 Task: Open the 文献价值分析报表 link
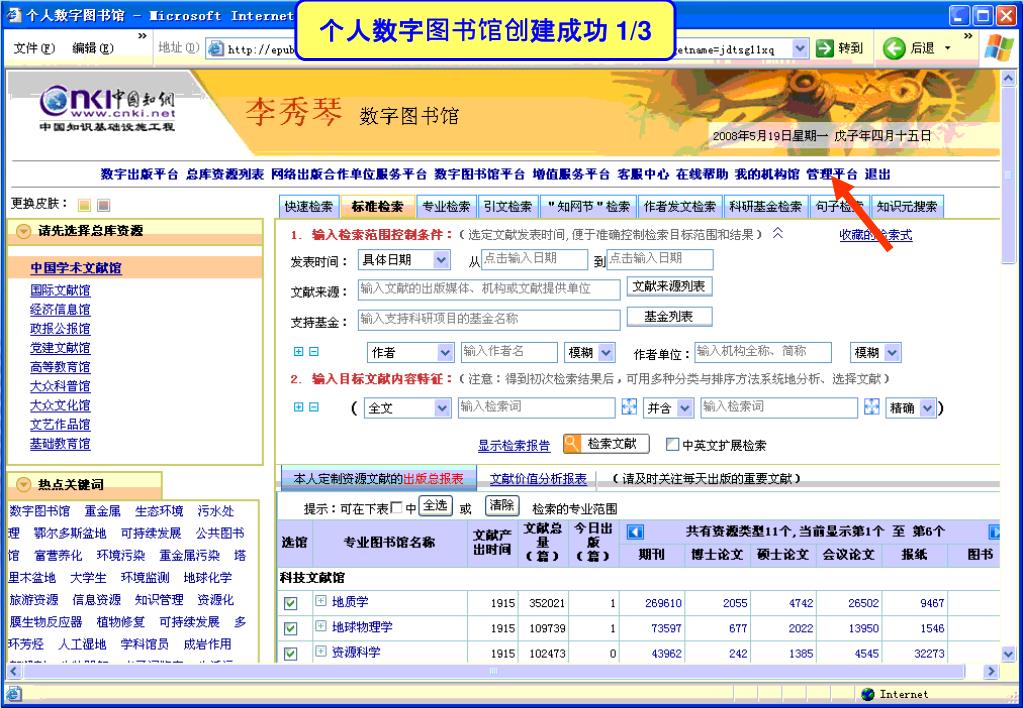point(538,479)
